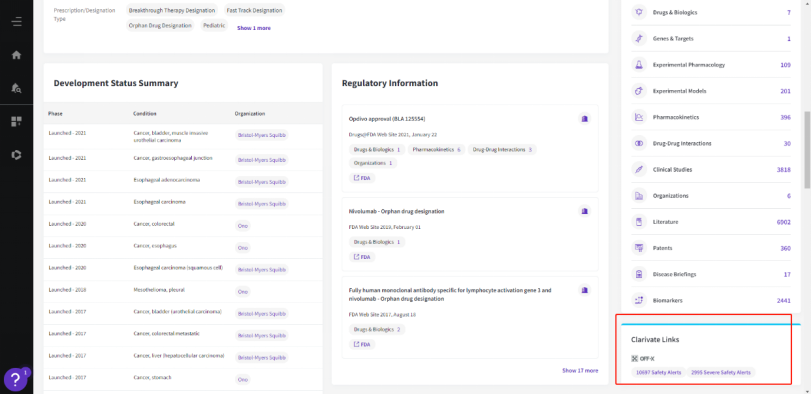Click the Pharmacokinetics 6 chip under Opdivo approval
Screen dimensions: 811x394
tap(436, 149)
